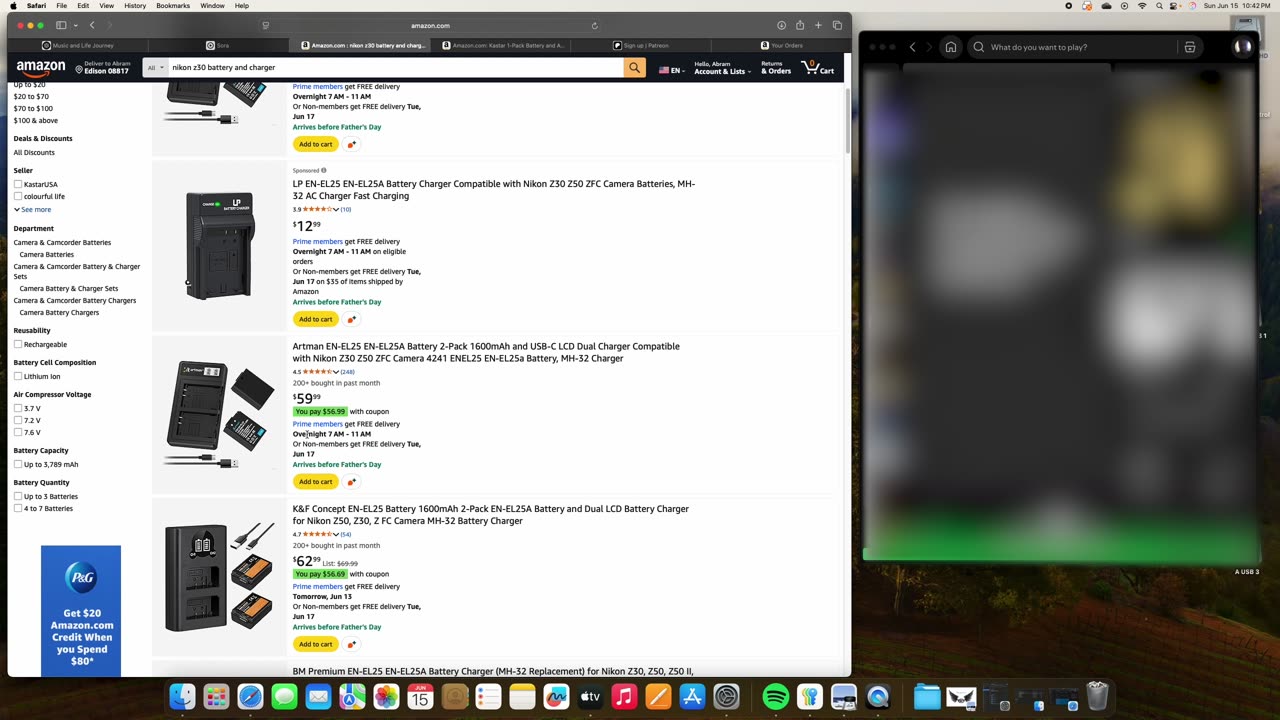Open Mail from the Dock

[318, 696]
